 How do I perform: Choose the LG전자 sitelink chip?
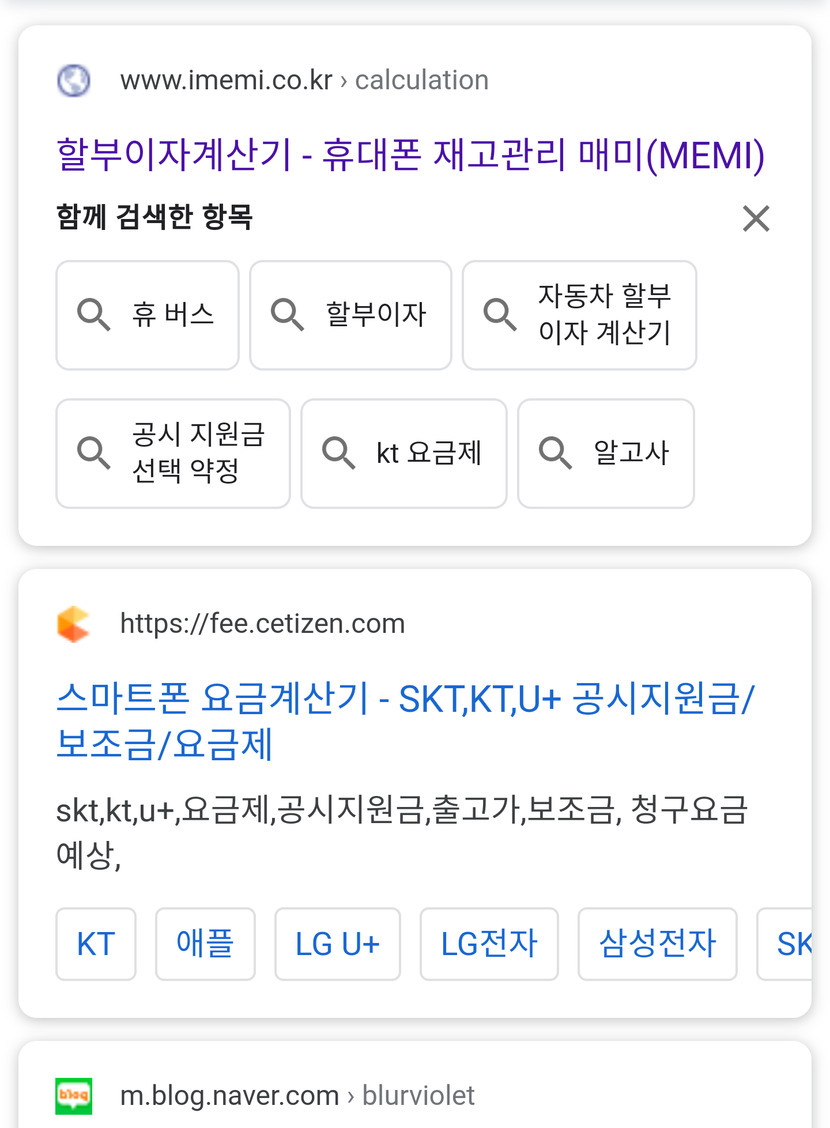[x=489, y=943]
